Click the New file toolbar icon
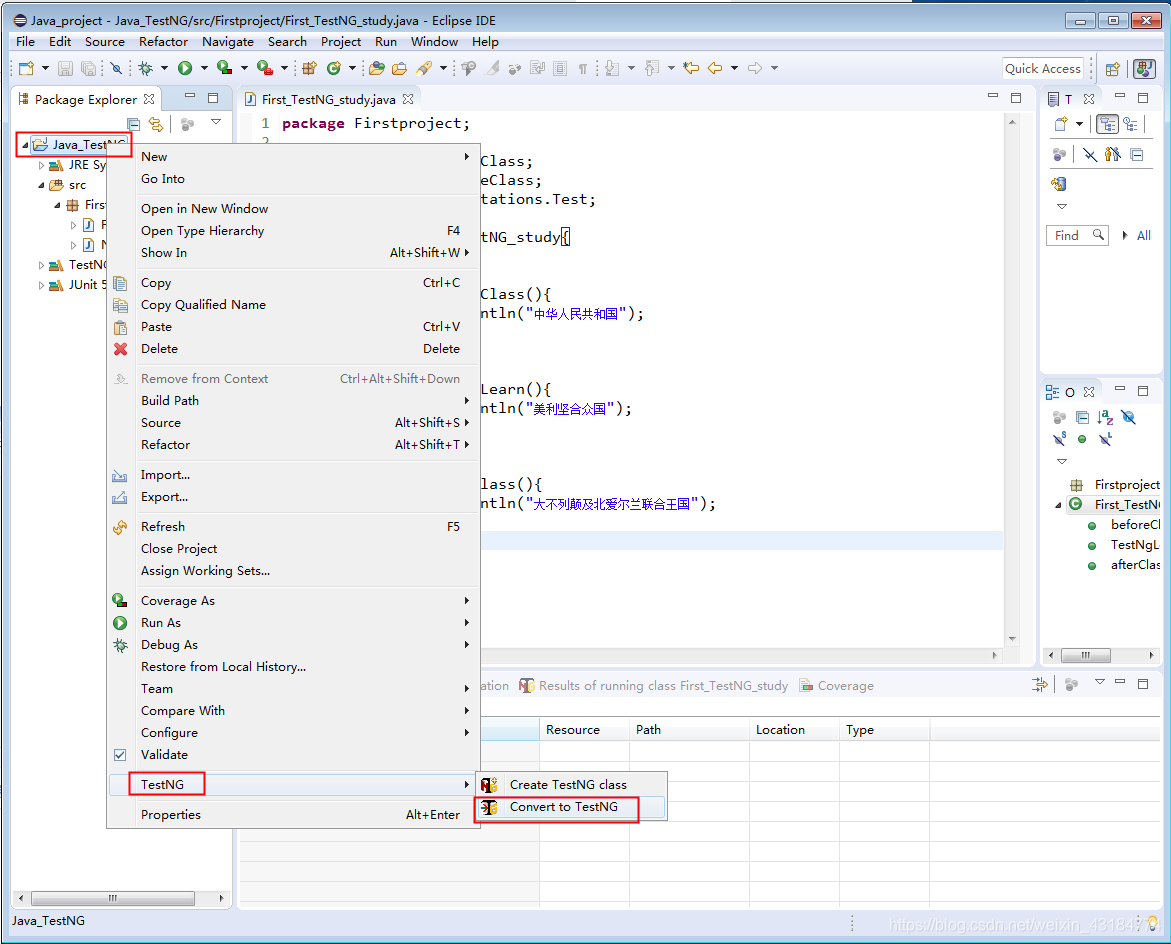The height and width of the screenshot is (944, 1171). (x=27, y=68)
